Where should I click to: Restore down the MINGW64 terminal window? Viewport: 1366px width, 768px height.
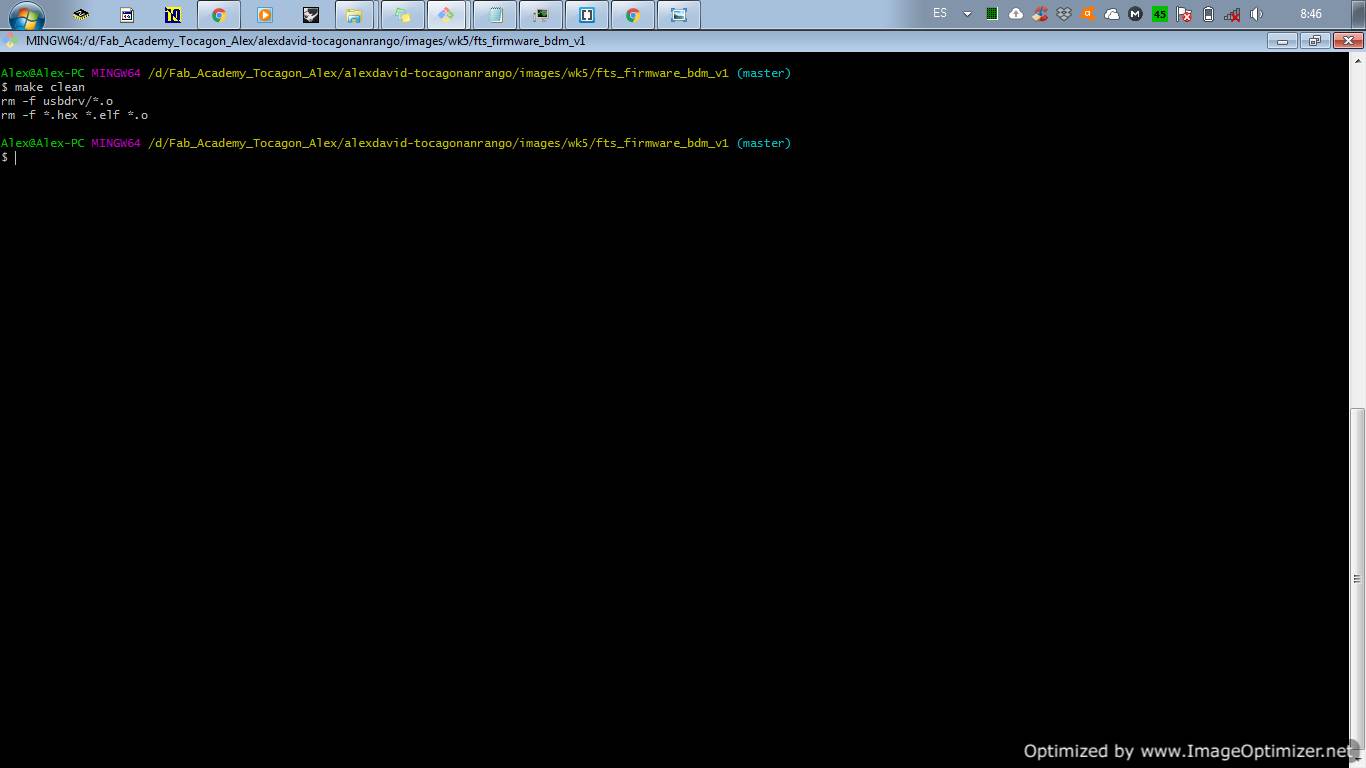1314,41
